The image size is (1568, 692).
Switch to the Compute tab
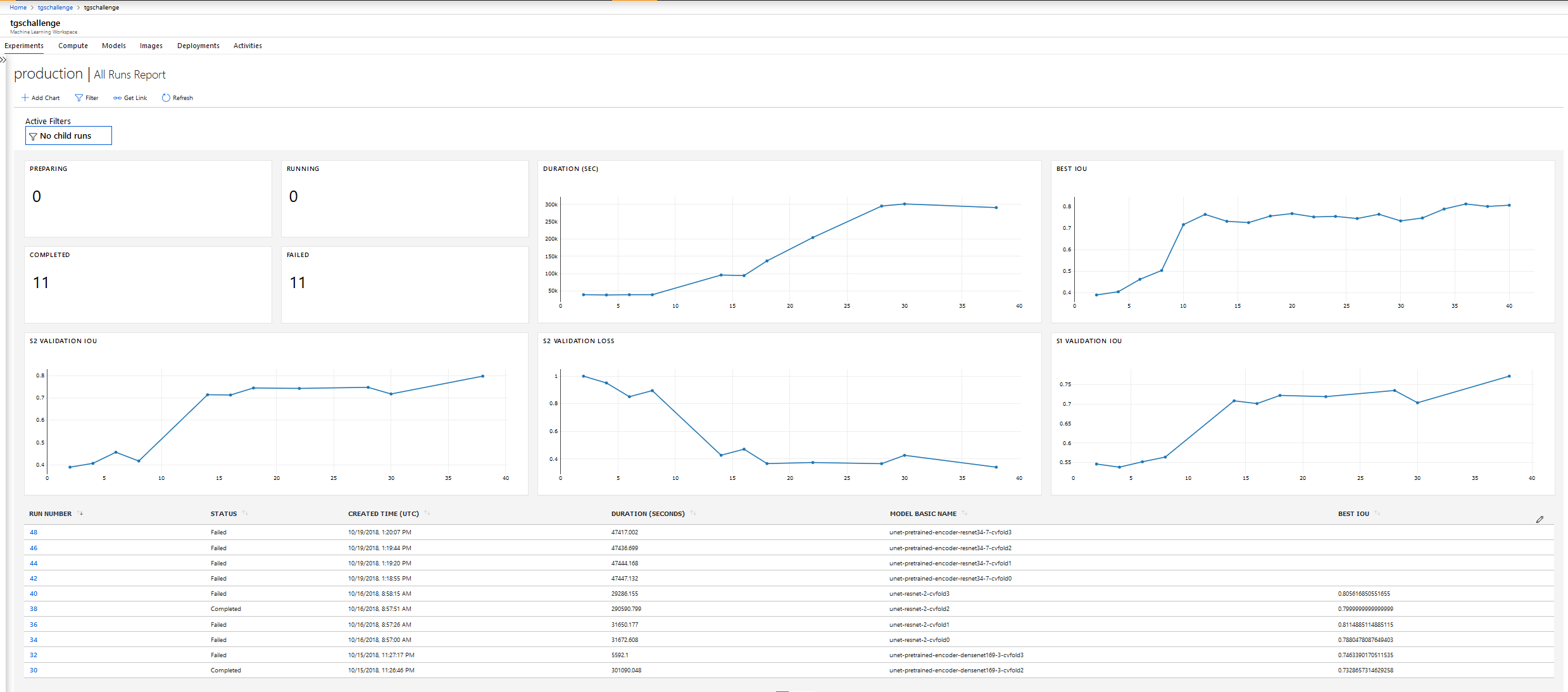73,46
